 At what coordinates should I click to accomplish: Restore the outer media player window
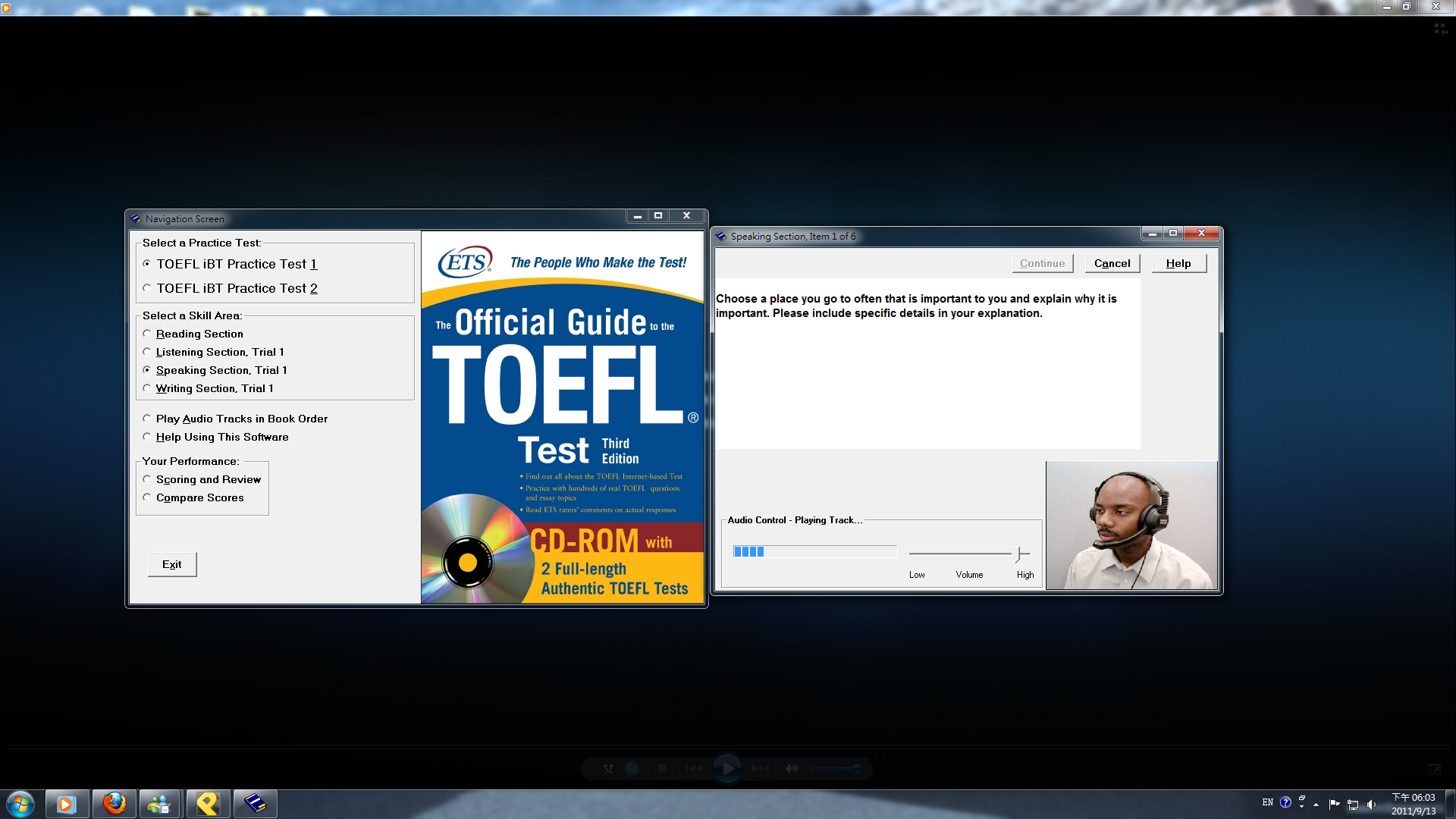[x=1407, y=7]
